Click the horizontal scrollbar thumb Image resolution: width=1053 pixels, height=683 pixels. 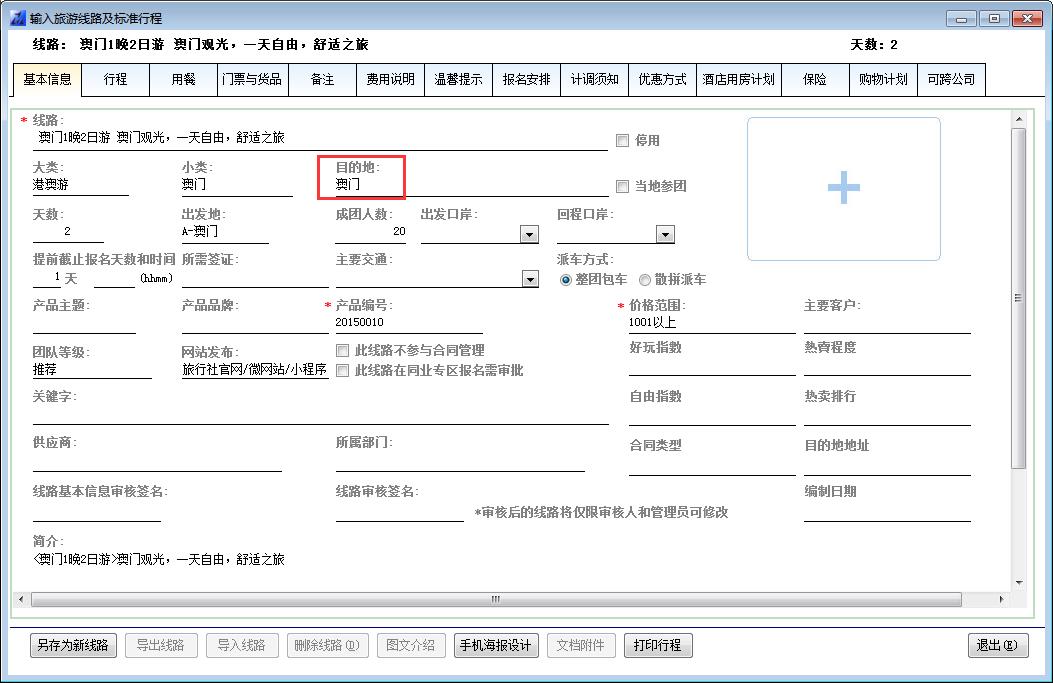pos(495,599)
